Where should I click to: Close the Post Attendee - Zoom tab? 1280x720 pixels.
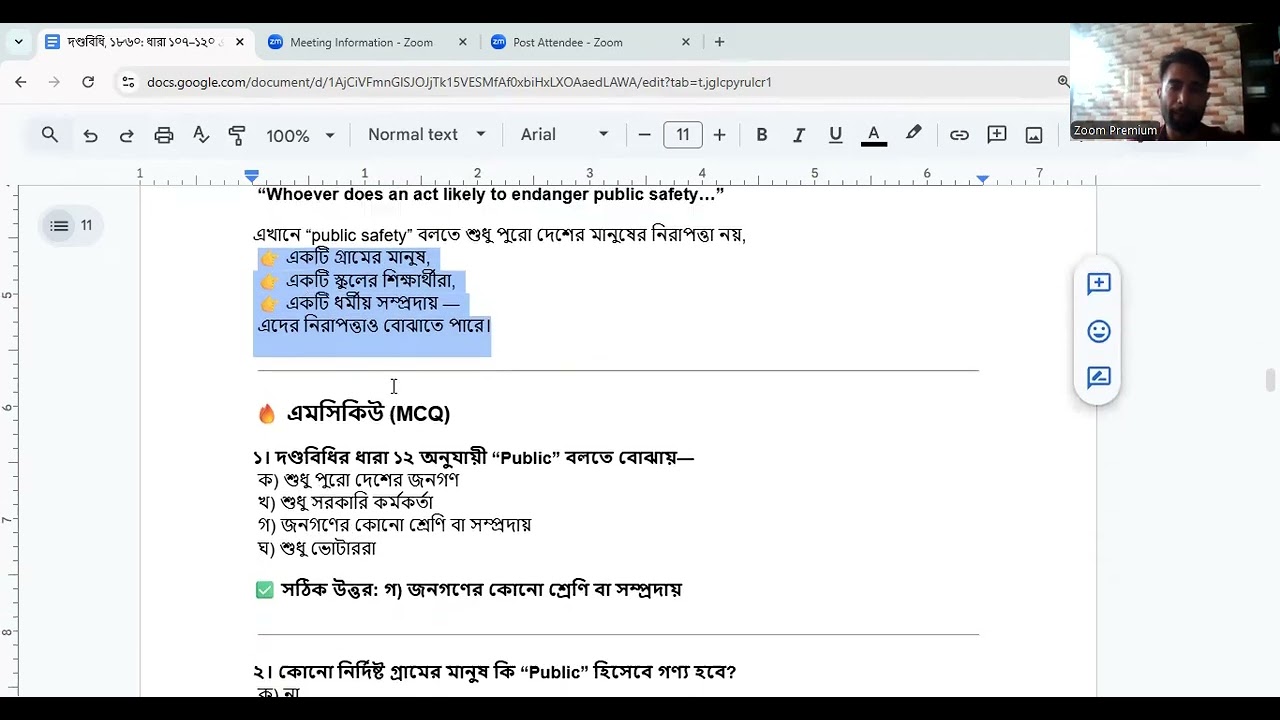685,42
